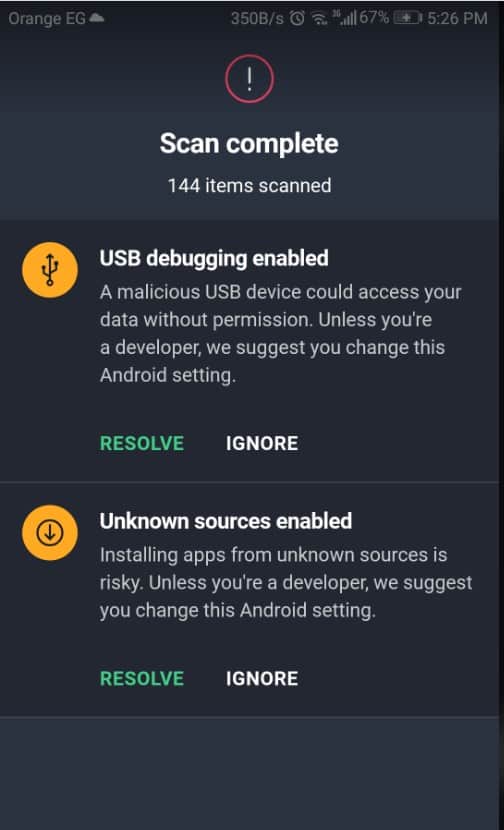This screenshot has width=504, height=830.
Task: Tap the Wi-Fi icon in status bar
Action: click(319, 19)
